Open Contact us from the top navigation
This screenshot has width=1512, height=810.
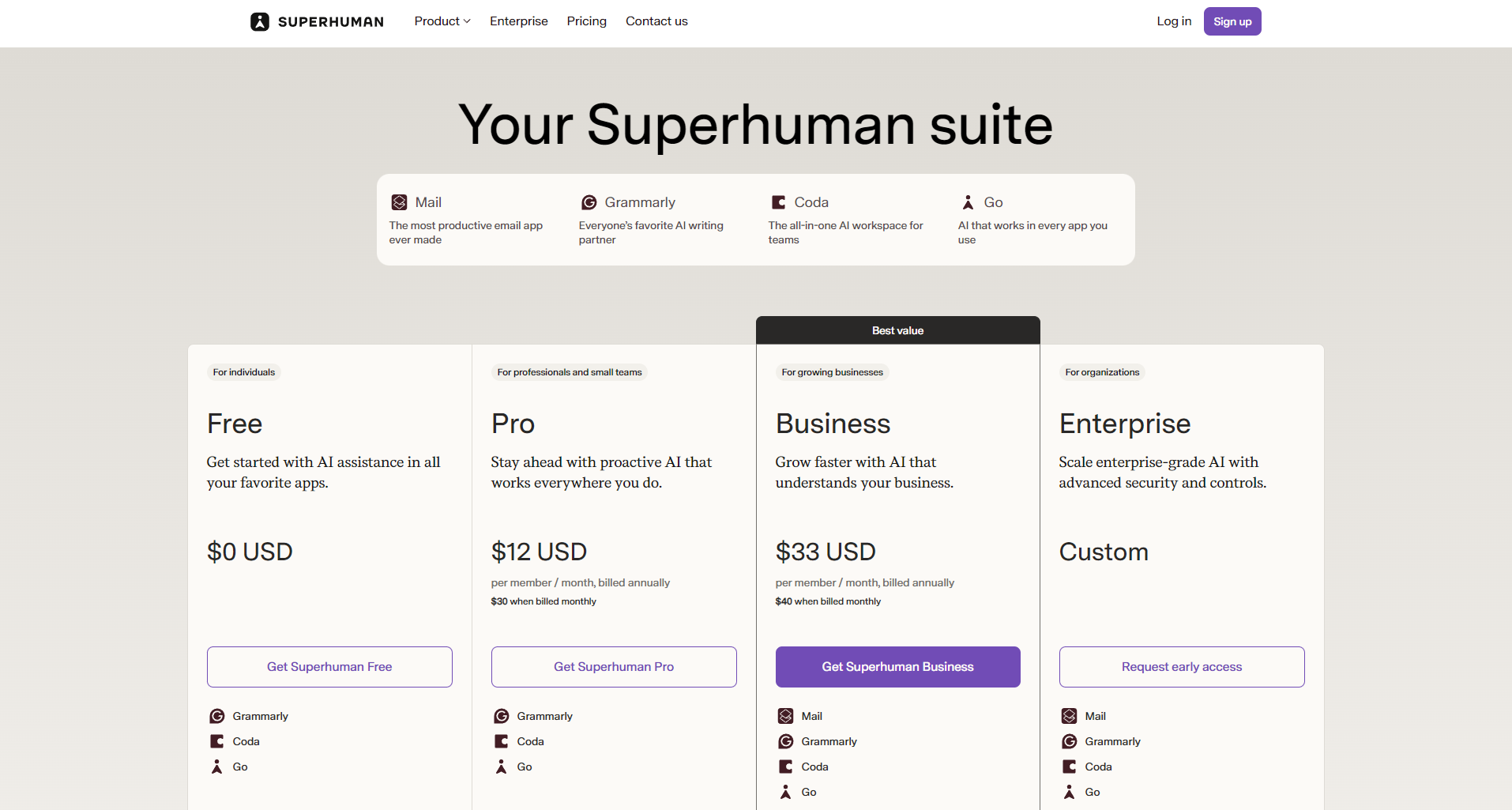click(x=656, y=21)
